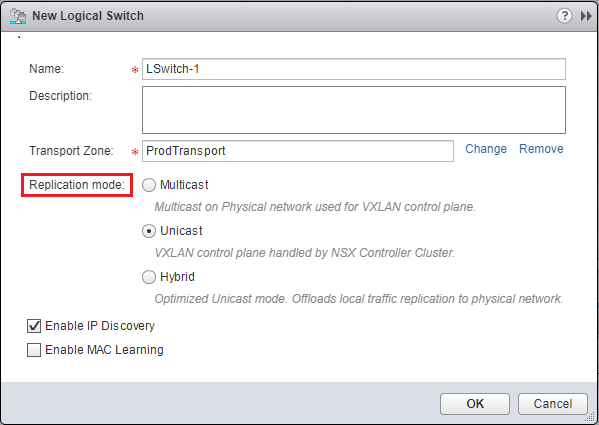This screenshot has height=425, width=599.
Task: Open the help question mark icon
Action: 564,16
